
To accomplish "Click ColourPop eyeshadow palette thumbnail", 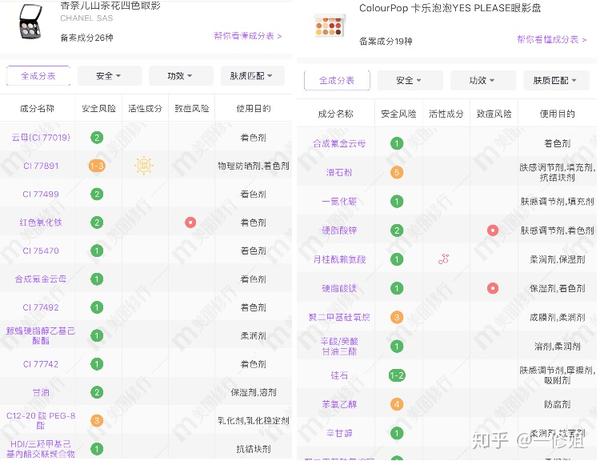I will [x=330, y=26].
